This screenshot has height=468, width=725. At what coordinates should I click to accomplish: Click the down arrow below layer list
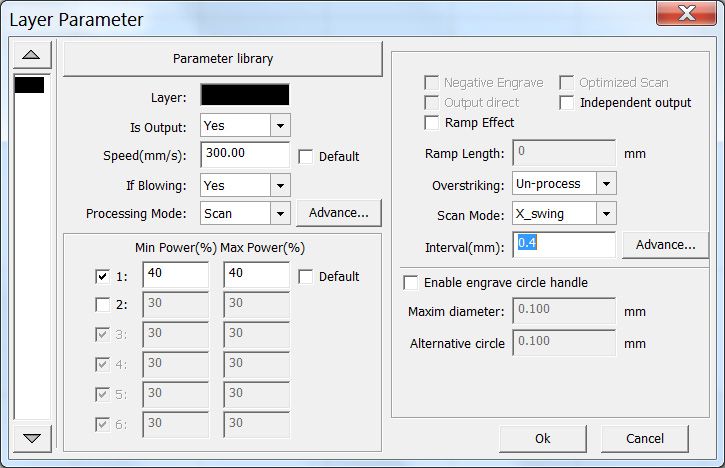click(31, 438)
